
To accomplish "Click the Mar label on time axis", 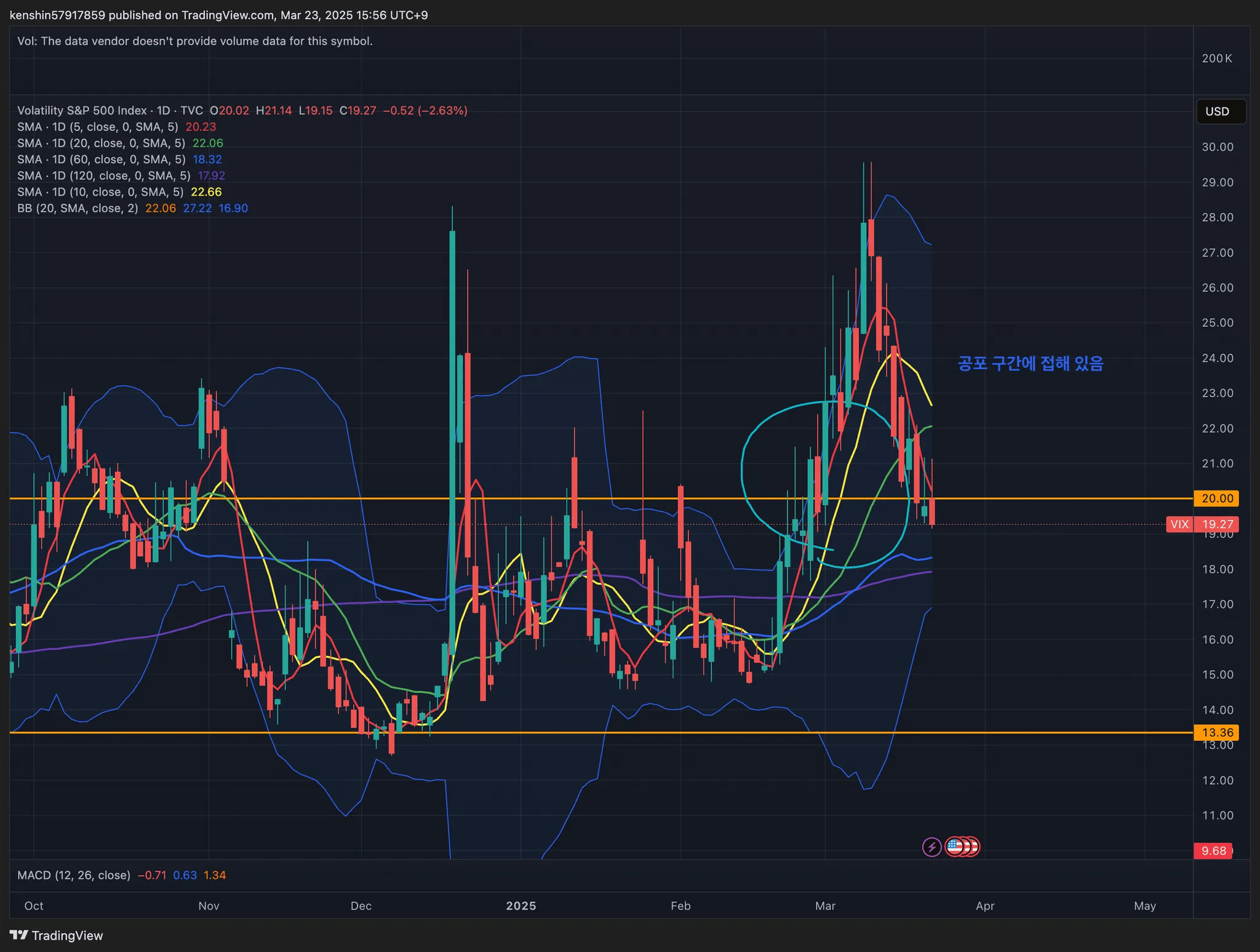I will tap(825, 906).
